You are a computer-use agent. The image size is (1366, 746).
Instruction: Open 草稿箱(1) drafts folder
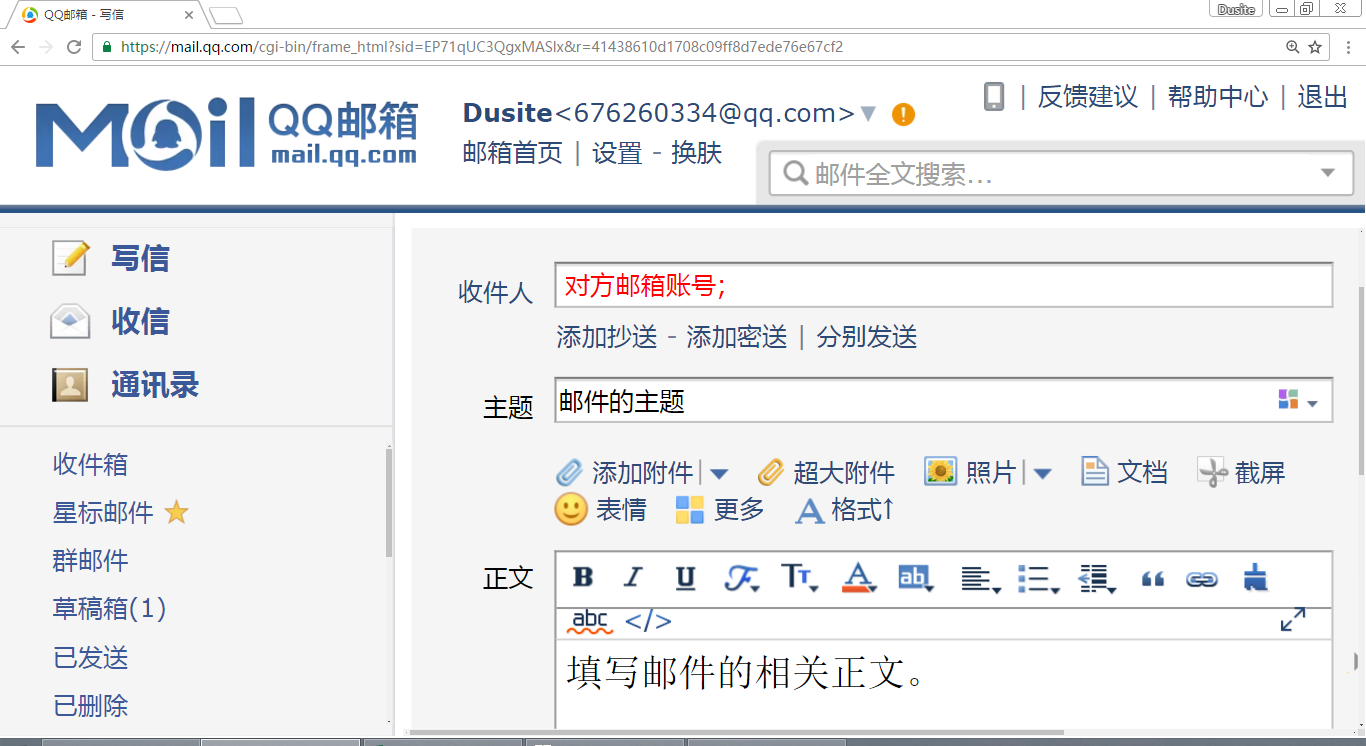tap(110, 609)
